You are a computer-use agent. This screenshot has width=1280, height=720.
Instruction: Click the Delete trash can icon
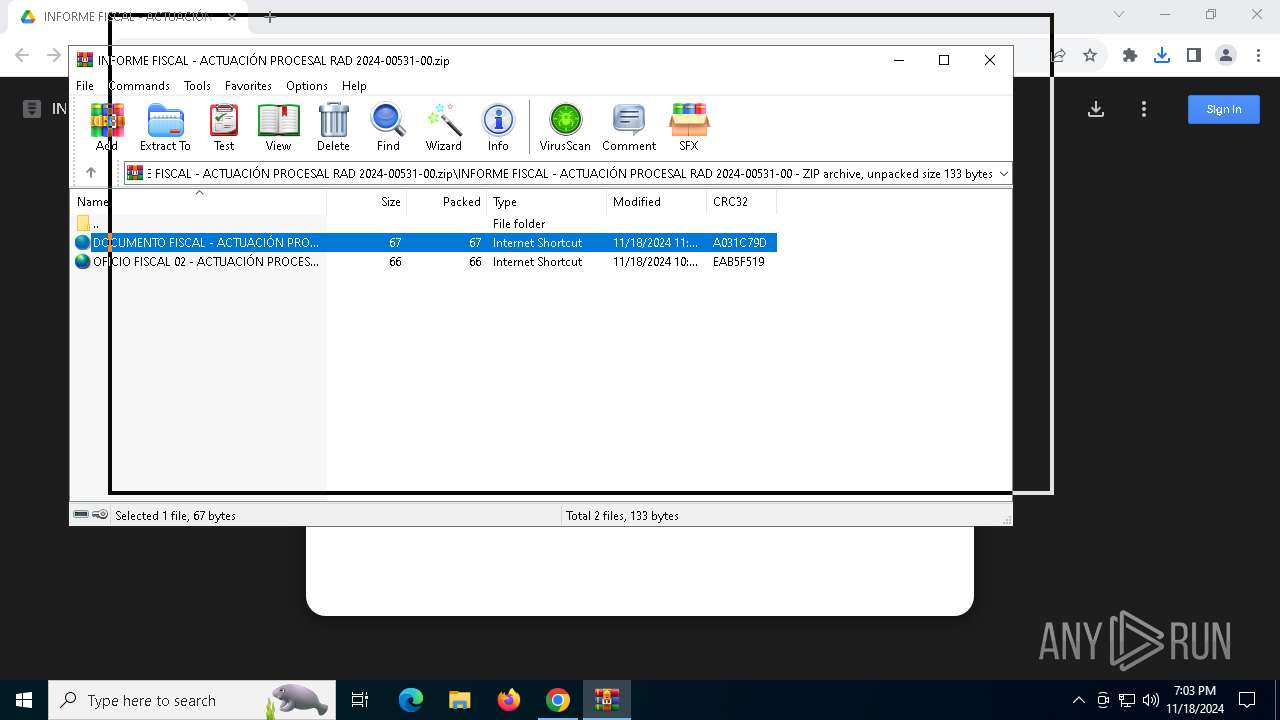[x=333, y=127]
